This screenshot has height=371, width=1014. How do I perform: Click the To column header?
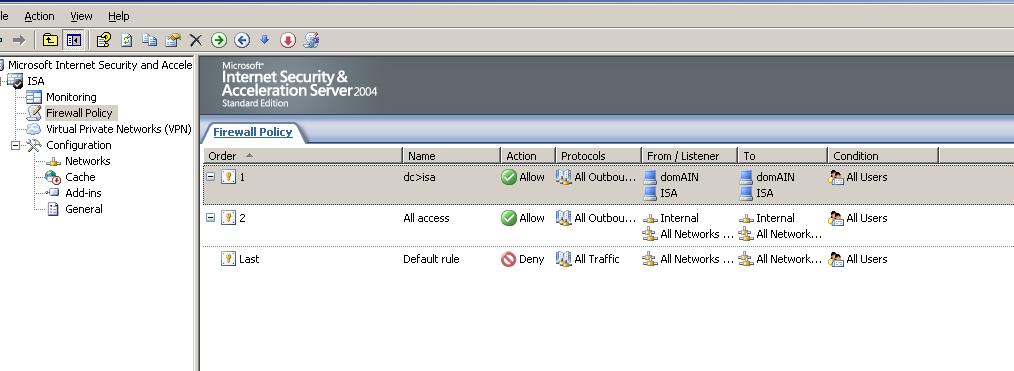coord(782,156)
